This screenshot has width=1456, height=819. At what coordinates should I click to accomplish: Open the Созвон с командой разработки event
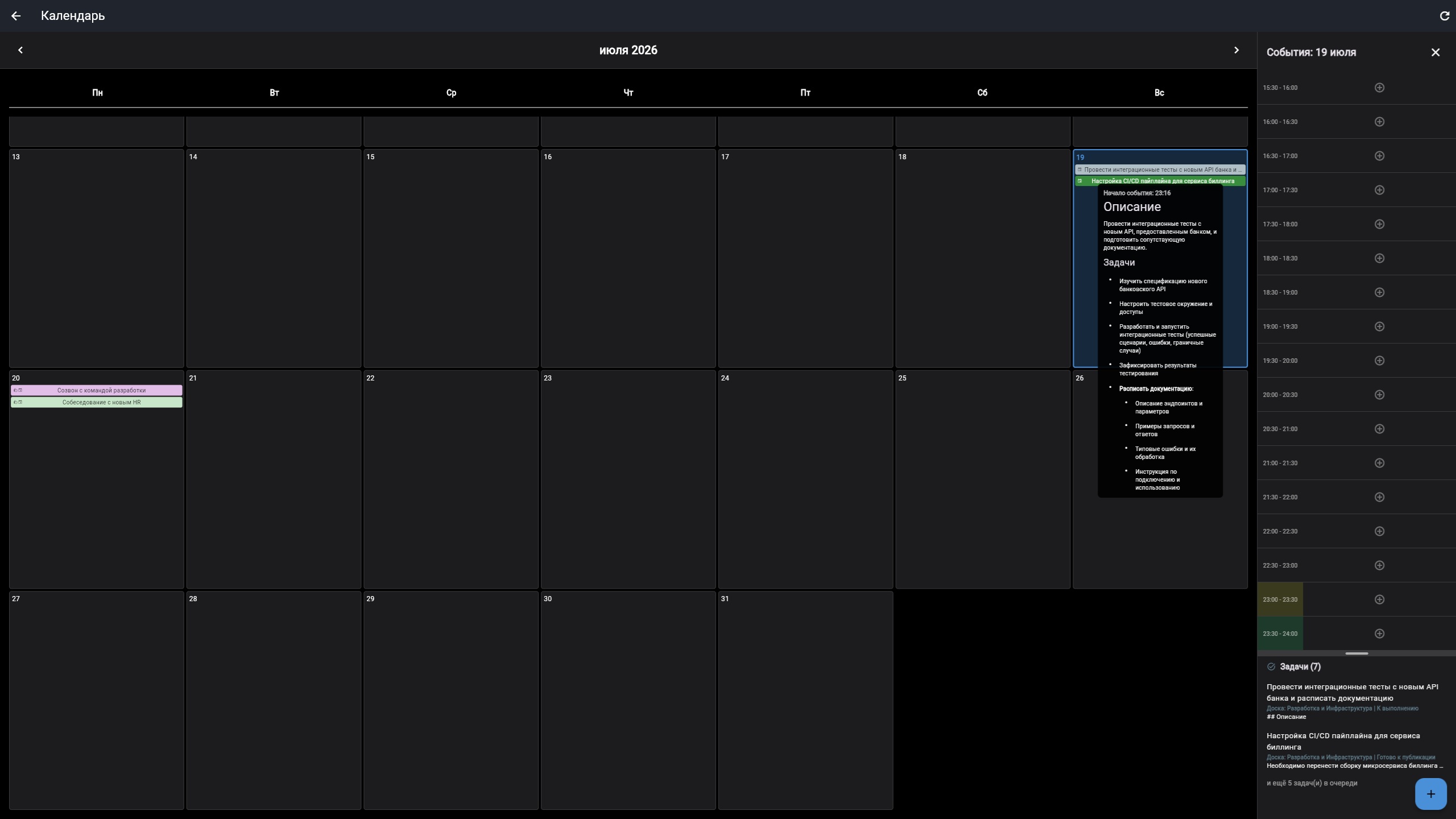point(97,390)
